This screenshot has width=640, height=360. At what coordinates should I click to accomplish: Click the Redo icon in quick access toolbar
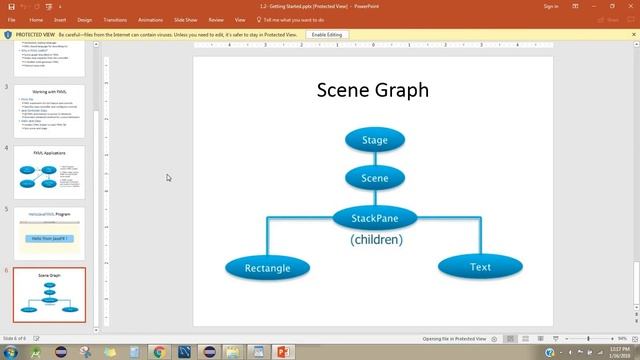[36, 7]
